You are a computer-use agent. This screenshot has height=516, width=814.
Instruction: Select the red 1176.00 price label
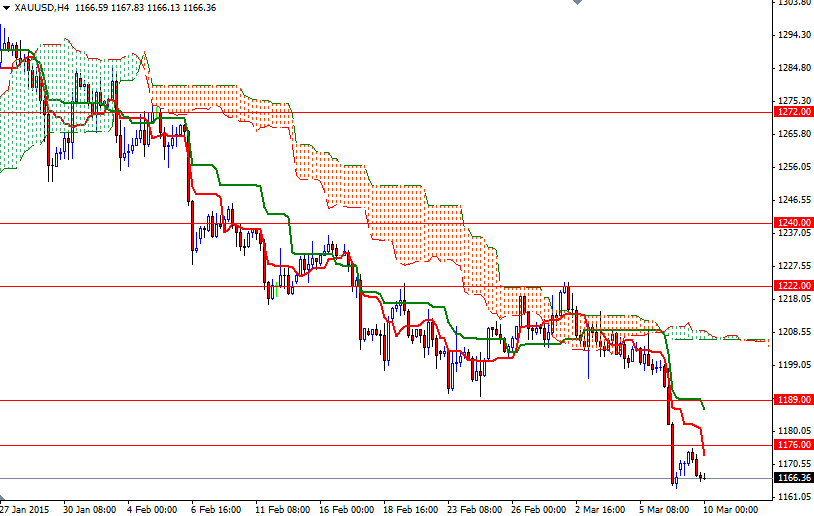point(792,445)
